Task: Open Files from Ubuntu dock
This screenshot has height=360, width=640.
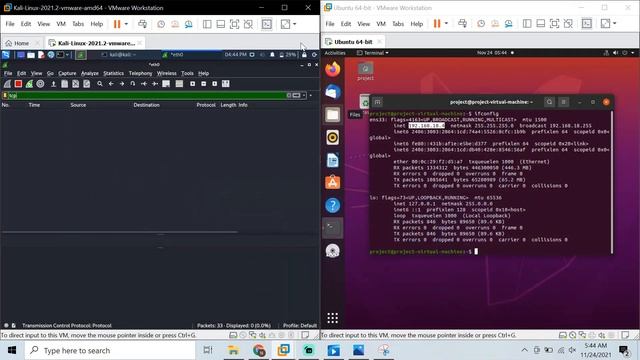Action: 333,115
